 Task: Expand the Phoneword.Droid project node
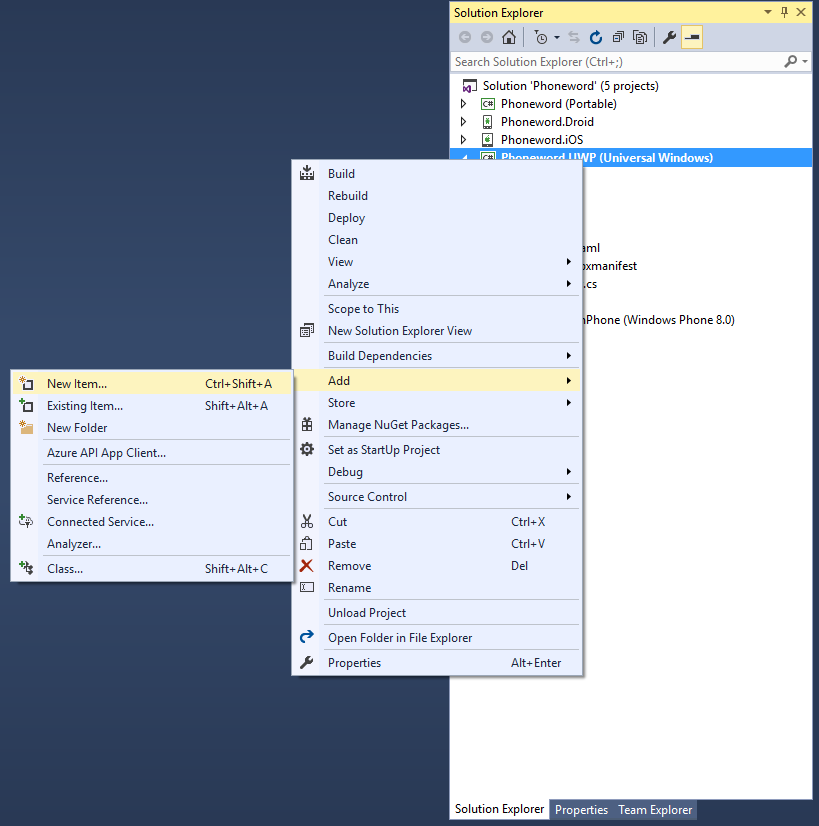pyautogui.click(x=463, y=122)
